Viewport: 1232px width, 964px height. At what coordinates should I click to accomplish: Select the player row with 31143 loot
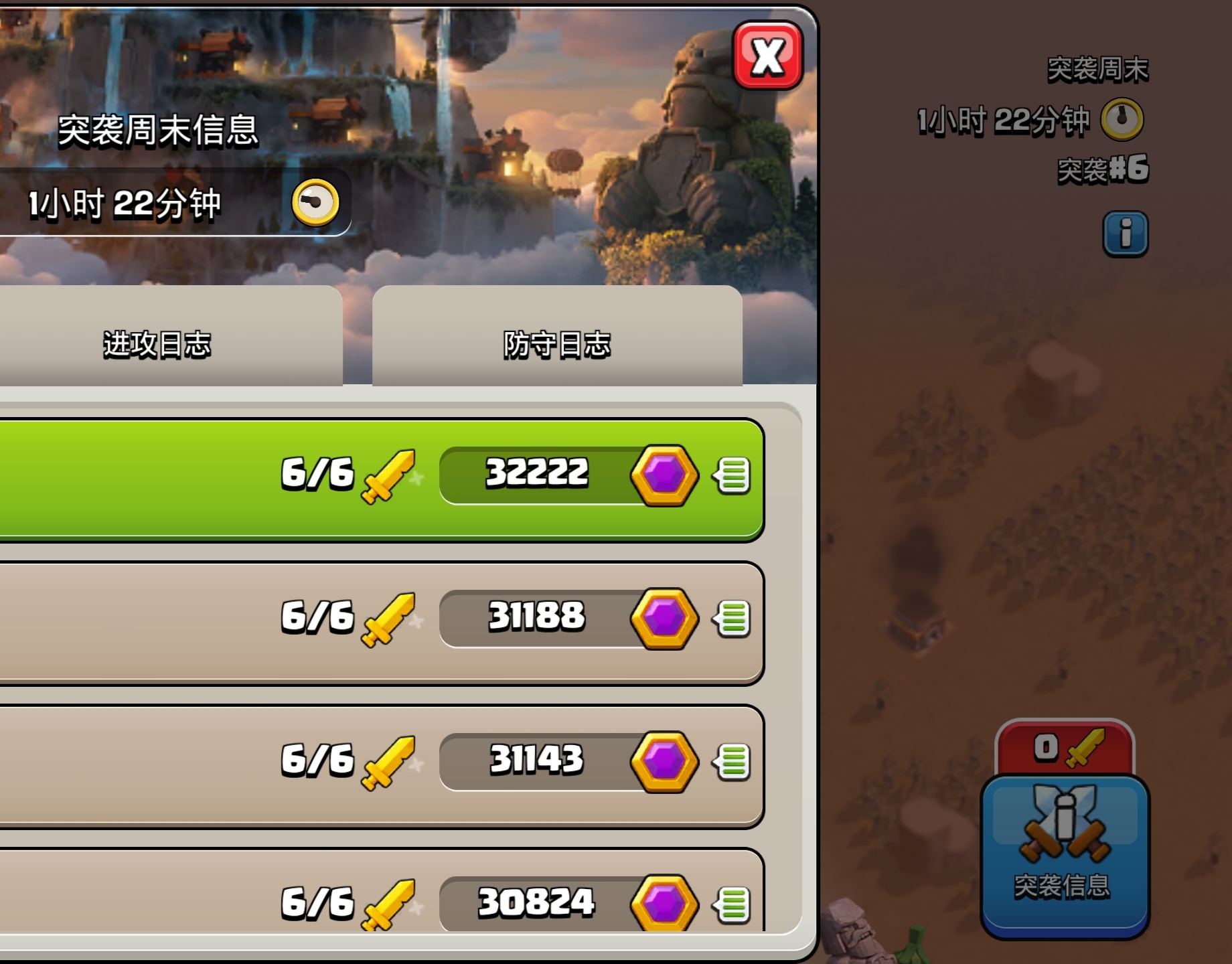[x=381, y=766]
